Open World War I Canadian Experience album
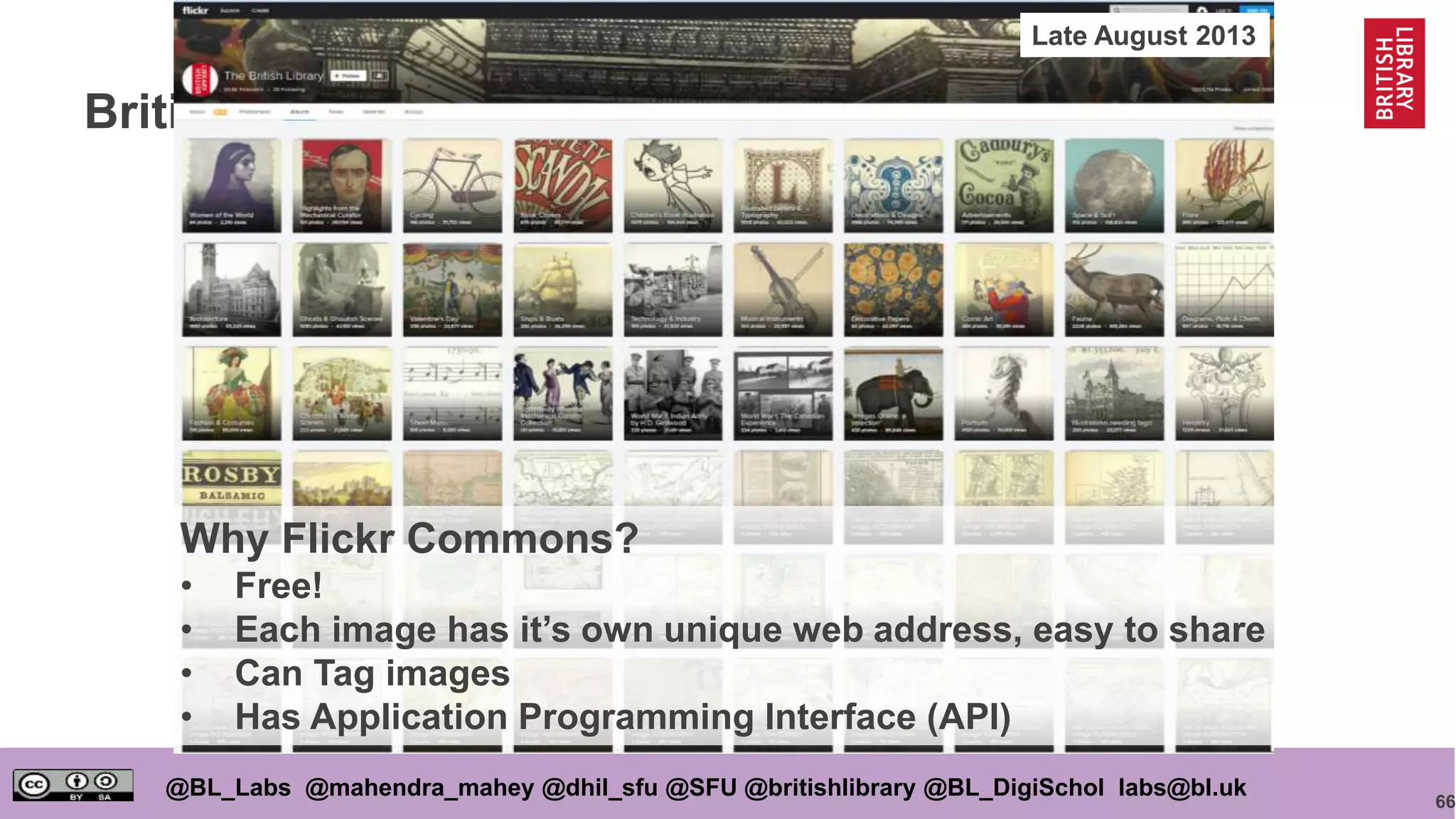This screenshot has width=1456, height=819. tap(783, 394)
